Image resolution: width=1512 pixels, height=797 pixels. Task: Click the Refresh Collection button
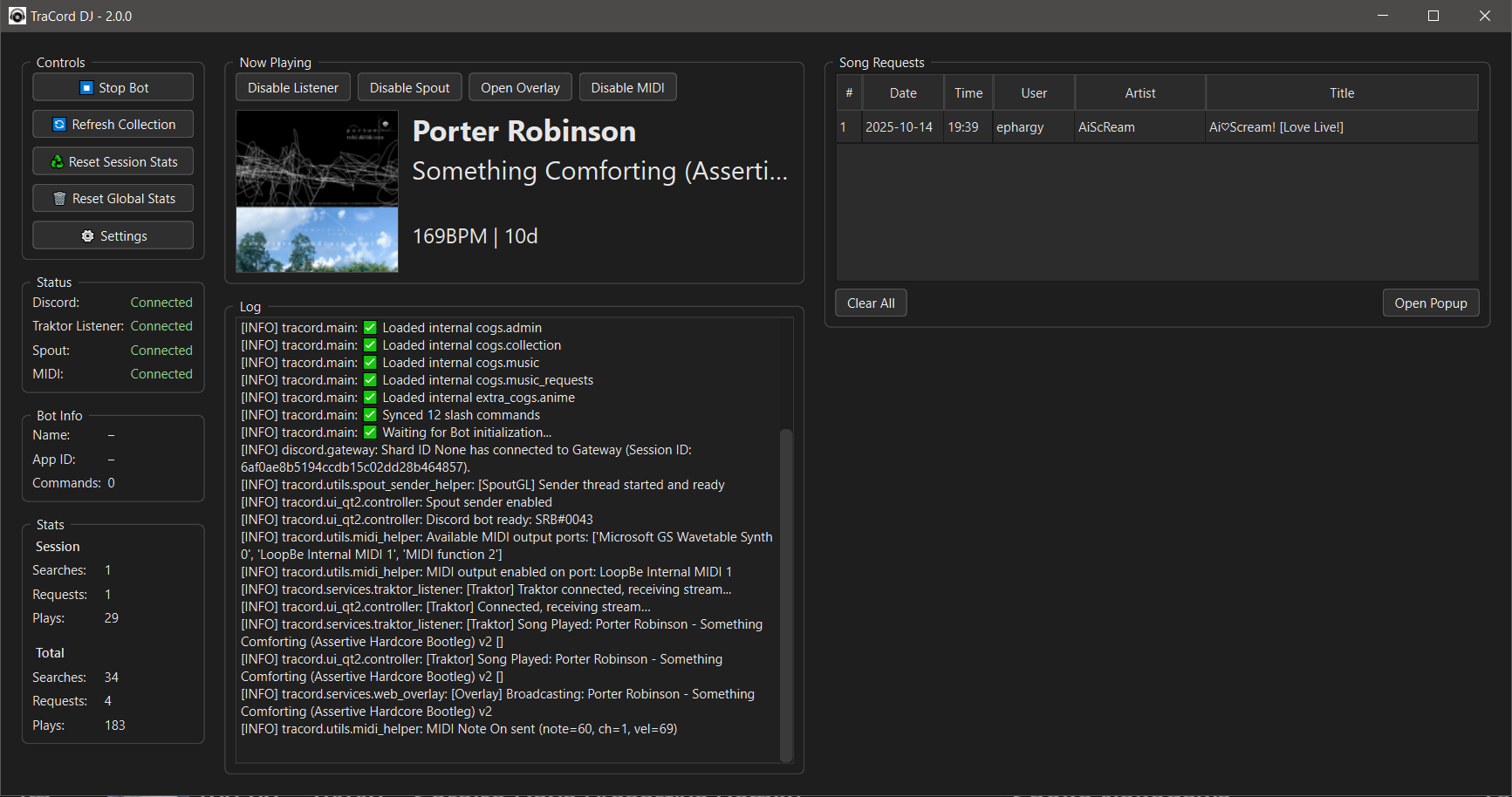click(x=113, y=125)
